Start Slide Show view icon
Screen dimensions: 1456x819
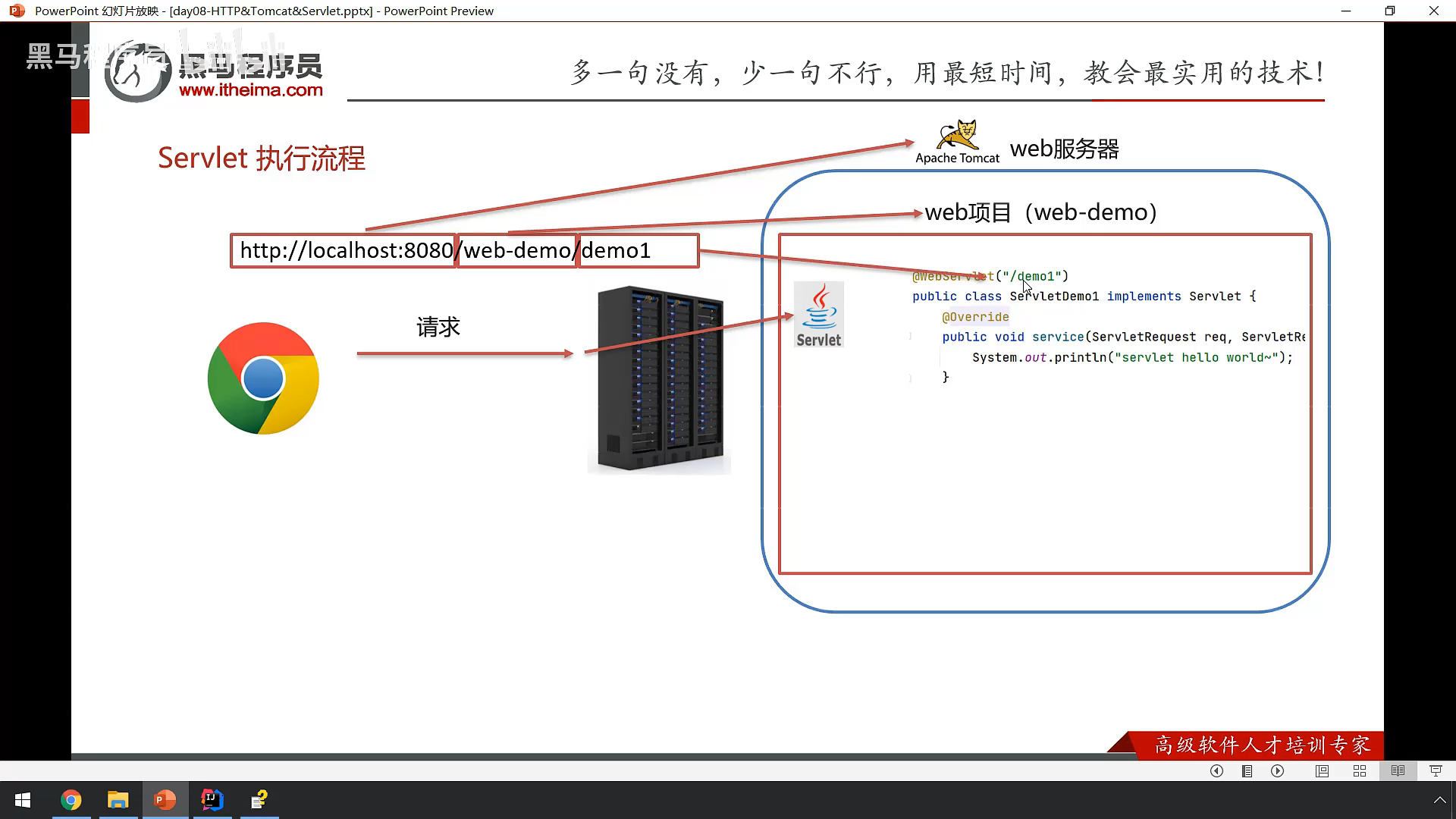(1436, 770)
